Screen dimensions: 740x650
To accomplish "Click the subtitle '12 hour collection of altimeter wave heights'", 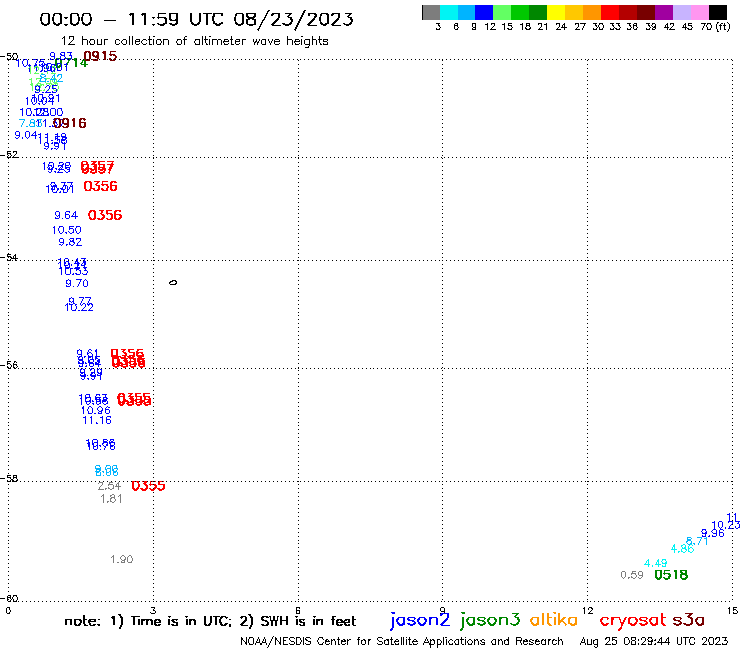I will (x=194, y=41).
